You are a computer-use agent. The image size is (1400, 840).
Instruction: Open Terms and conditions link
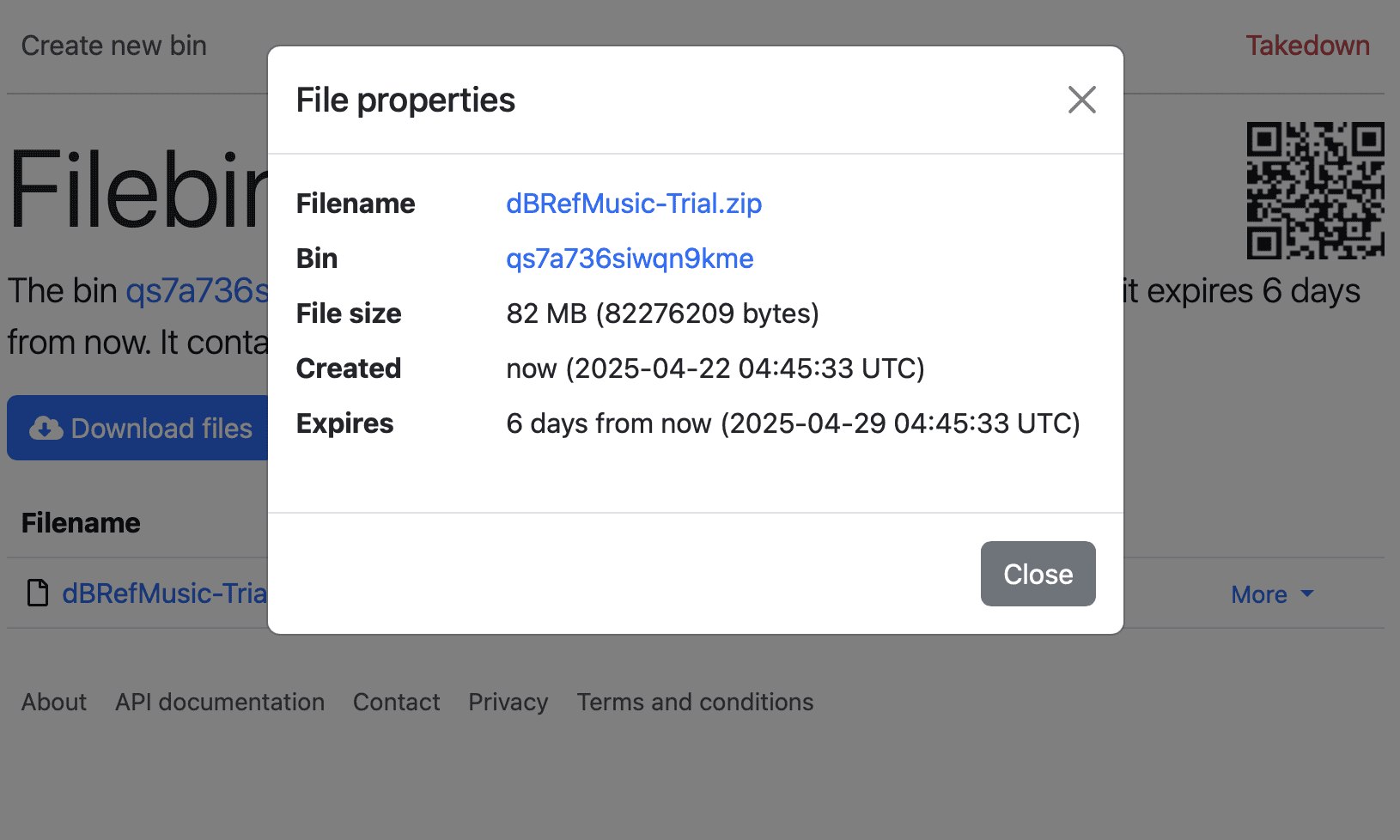click(695, 702)
